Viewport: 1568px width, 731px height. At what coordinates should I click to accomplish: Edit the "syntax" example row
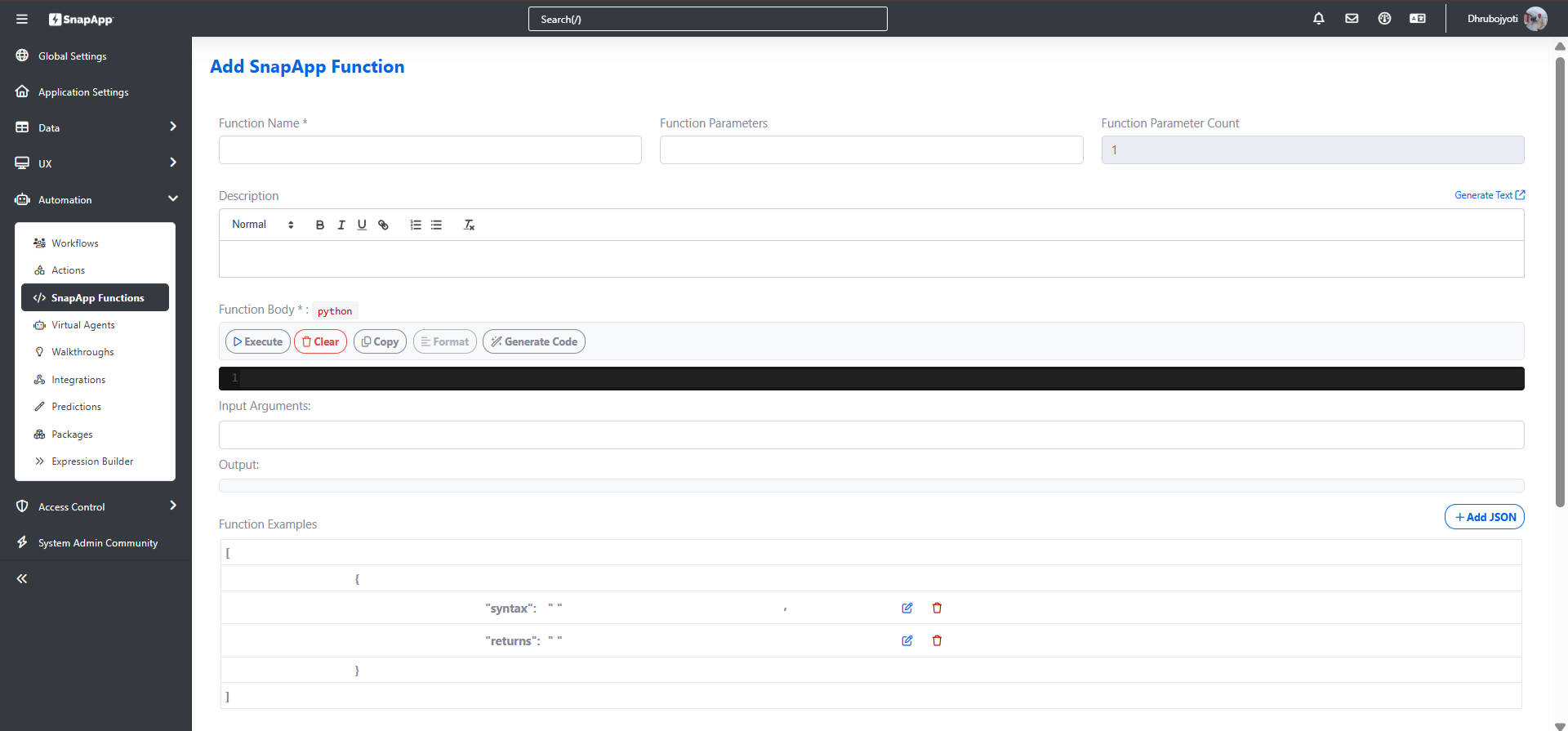tap(907, 608)
